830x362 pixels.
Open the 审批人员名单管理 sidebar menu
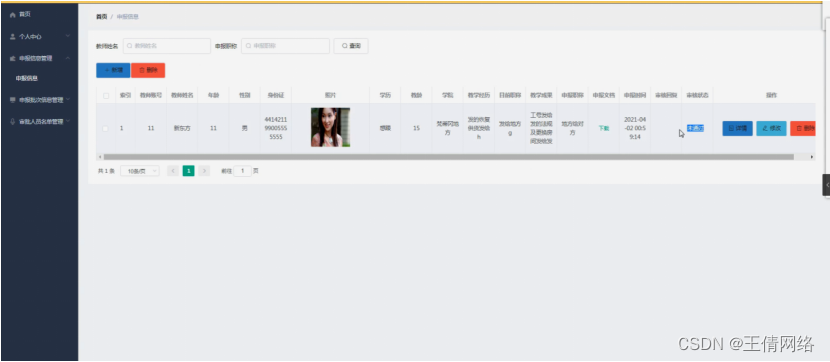click(x=39, y=121)
